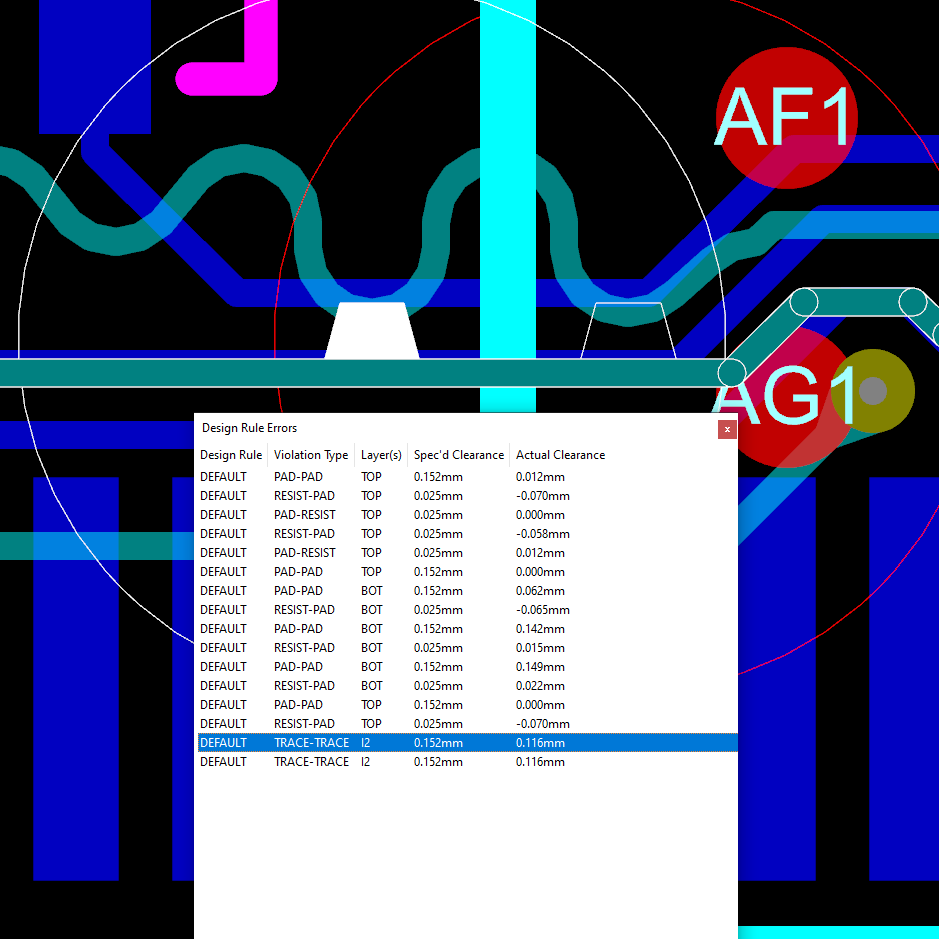Select the PAD-PAD BOT error with 0.149mm clearance
This screenshot has width=939, height=939.
click(400, 667)
